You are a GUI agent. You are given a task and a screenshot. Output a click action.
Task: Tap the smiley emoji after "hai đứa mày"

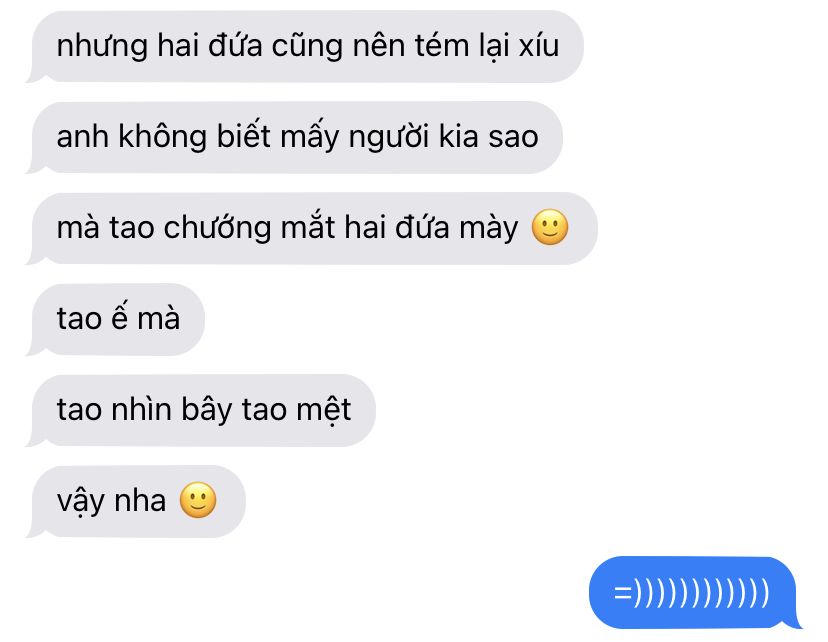coord(550,228)
